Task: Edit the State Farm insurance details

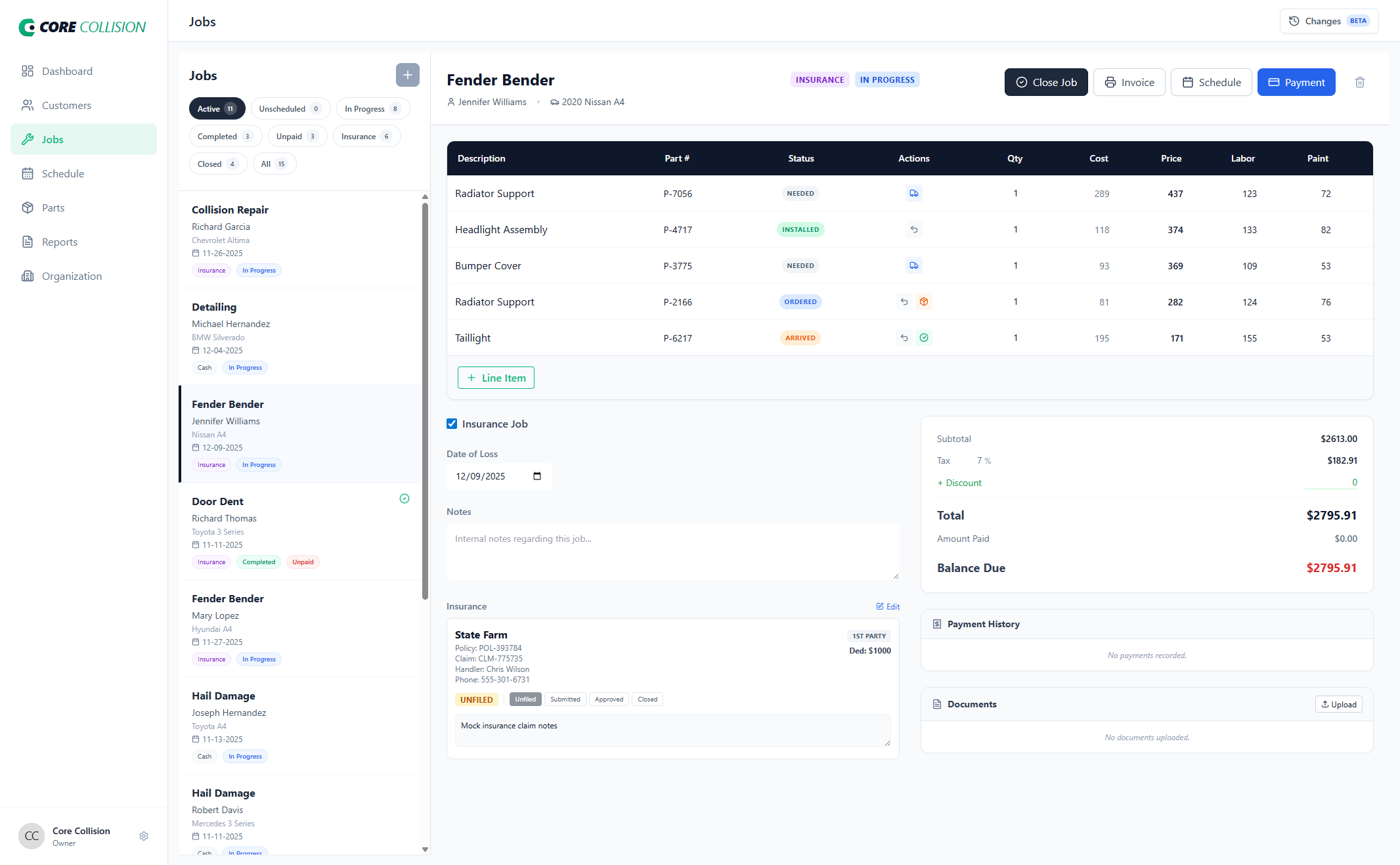Action: [x=887, y=606]
